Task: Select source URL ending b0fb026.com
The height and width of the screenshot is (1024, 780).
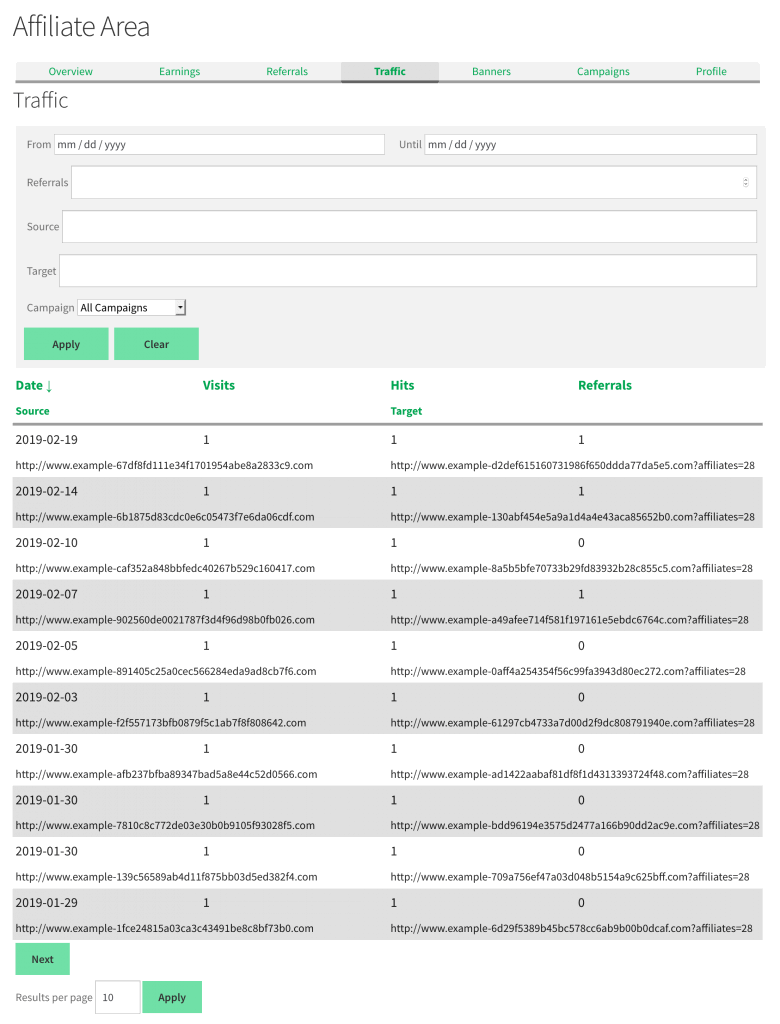Action: click(165, 620)
